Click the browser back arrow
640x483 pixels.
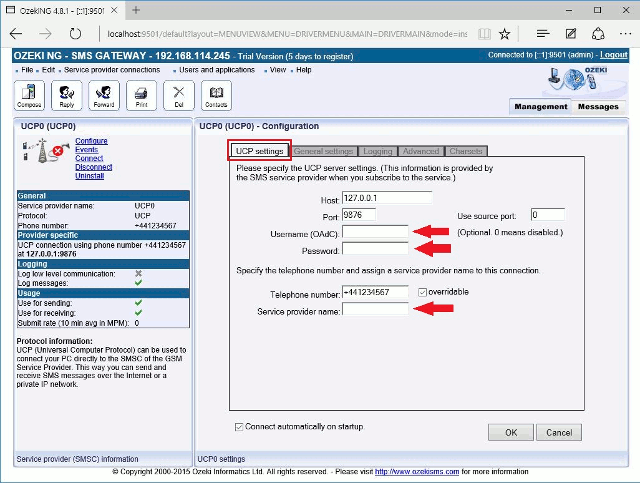click(16, 34)
